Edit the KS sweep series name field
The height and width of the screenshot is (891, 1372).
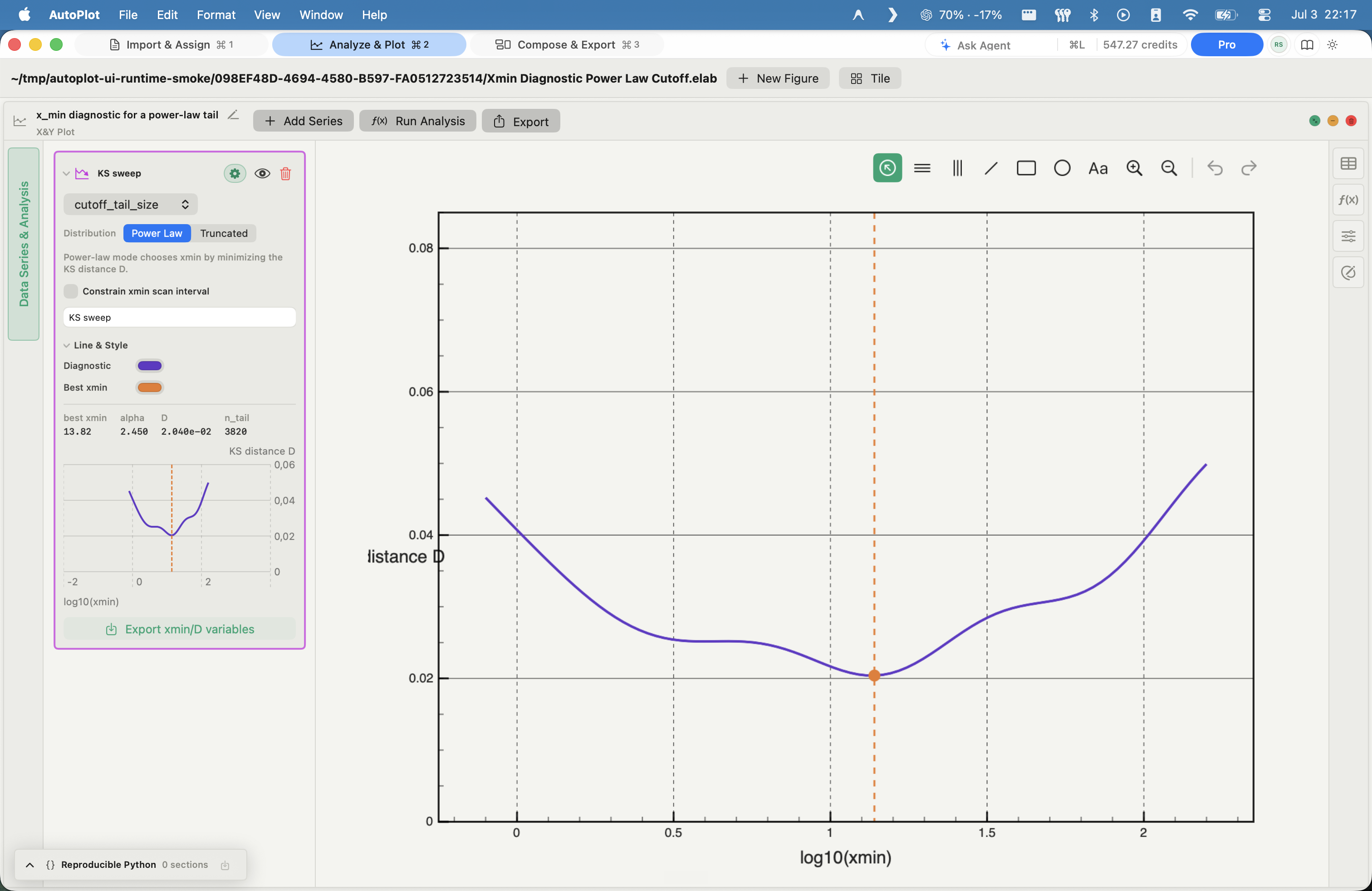pyautogui.click(x=179, y=317)
